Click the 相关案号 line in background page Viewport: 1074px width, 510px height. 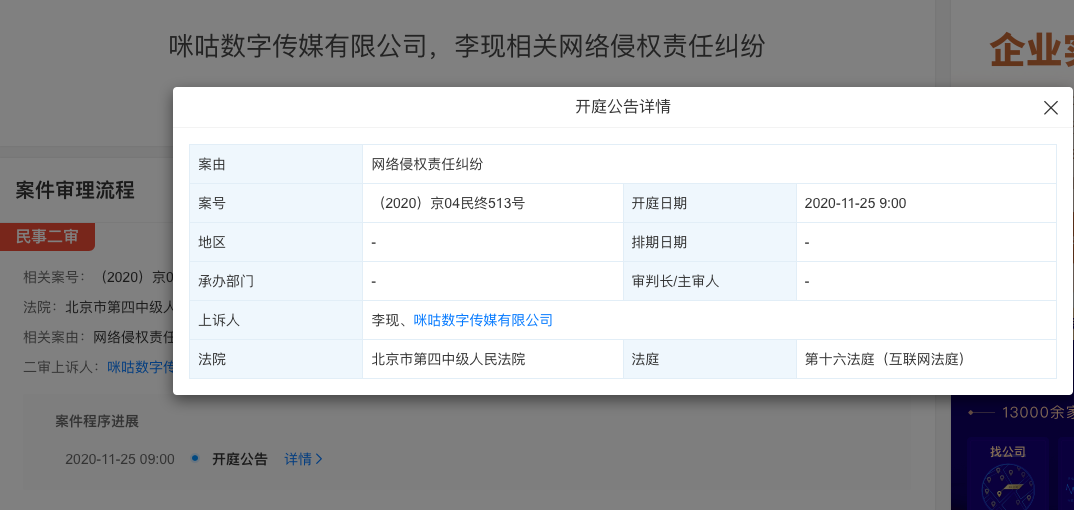coord(98,277)
